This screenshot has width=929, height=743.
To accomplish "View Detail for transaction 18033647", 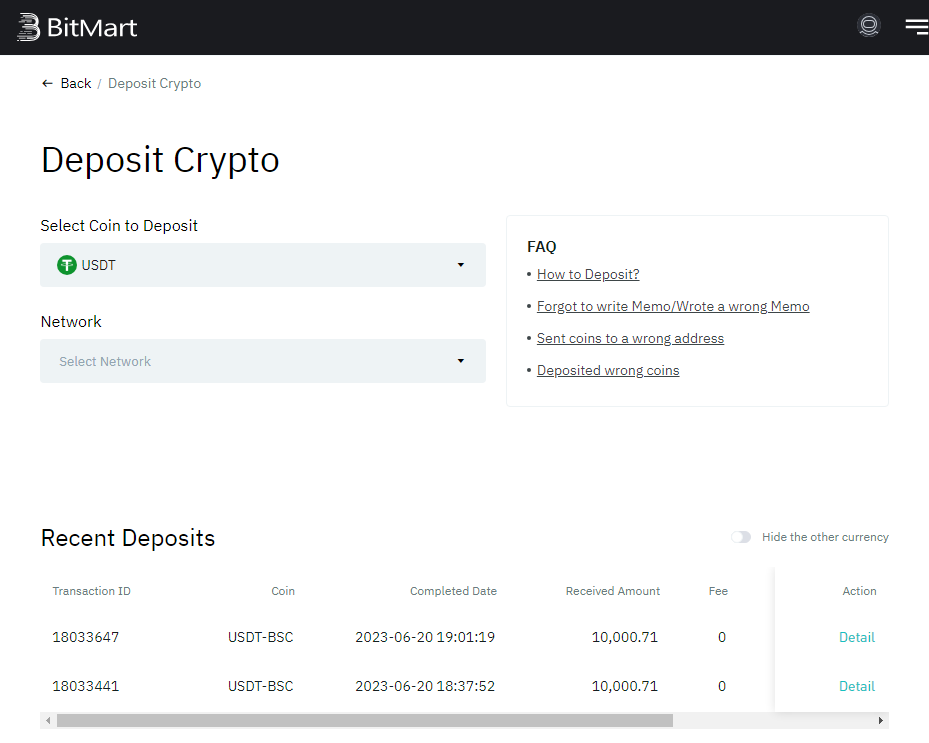I will point(857,637).
